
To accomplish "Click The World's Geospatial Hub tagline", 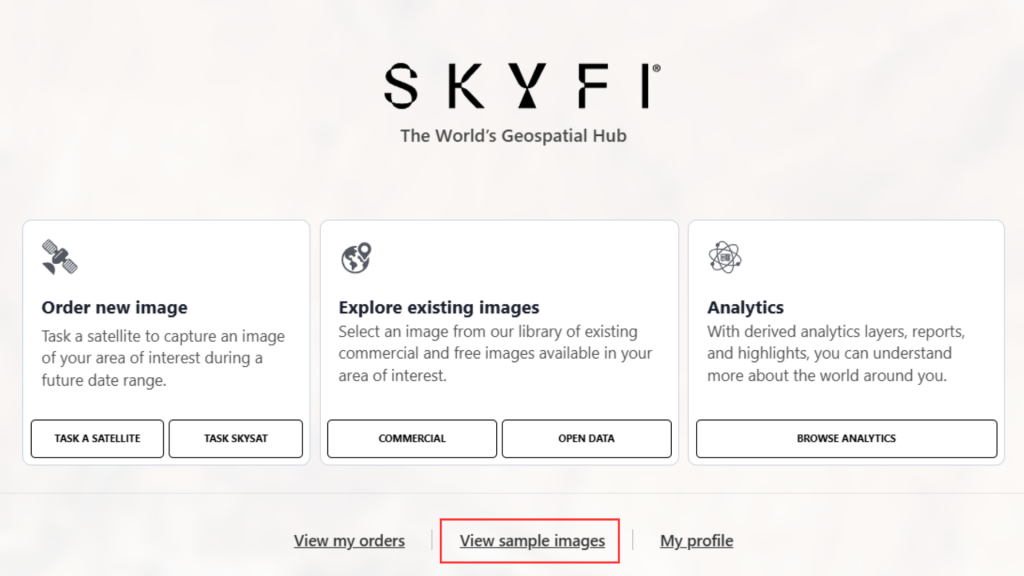I will point(513,136).
